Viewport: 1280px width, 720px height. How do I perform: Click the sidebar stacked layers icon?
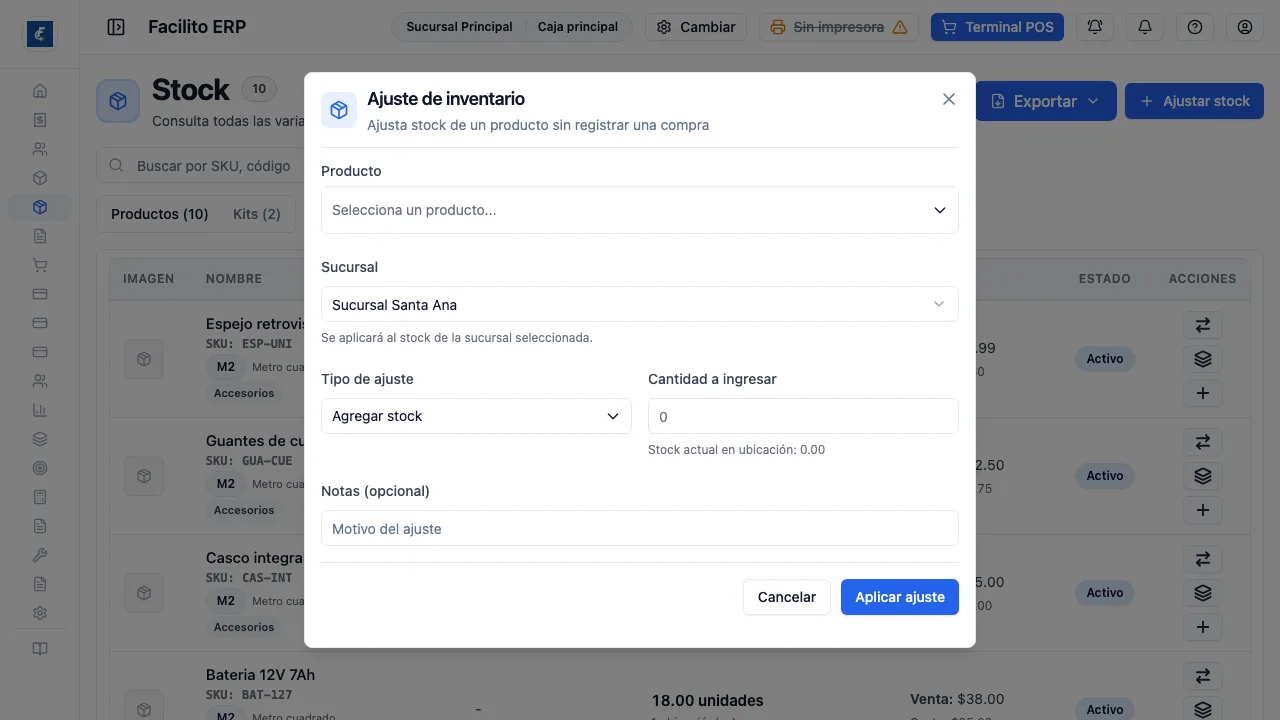[x=40, y=439]
